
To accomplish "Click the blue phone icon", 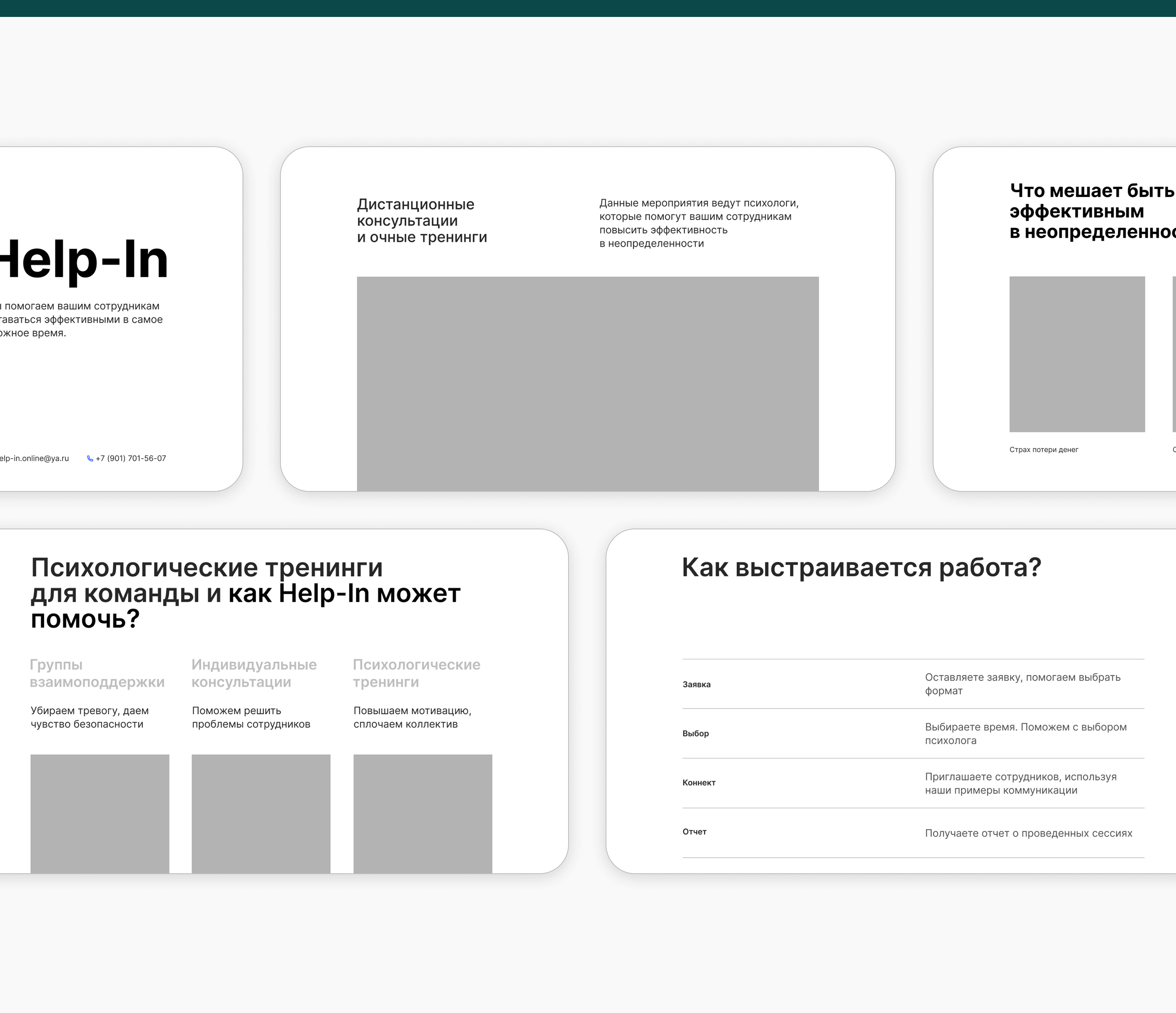I will click(90, 459).
